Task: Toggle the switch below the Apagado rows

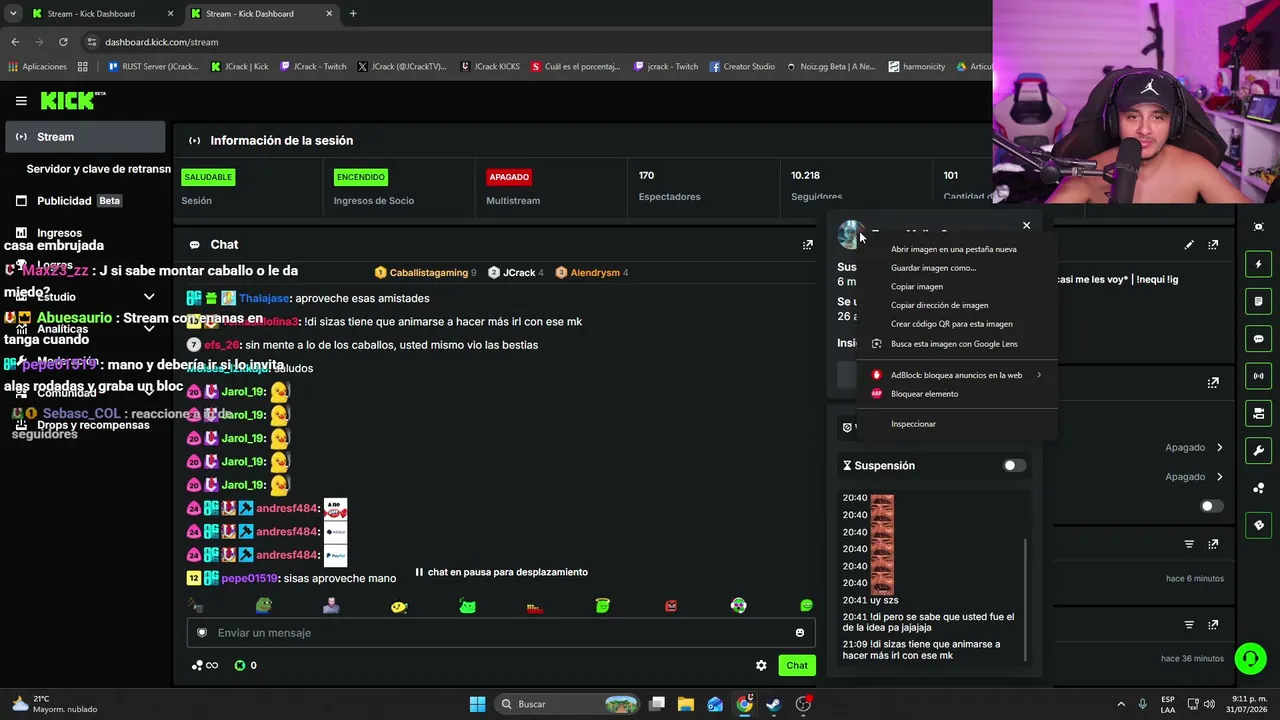Action: (x=1211, y=507)
